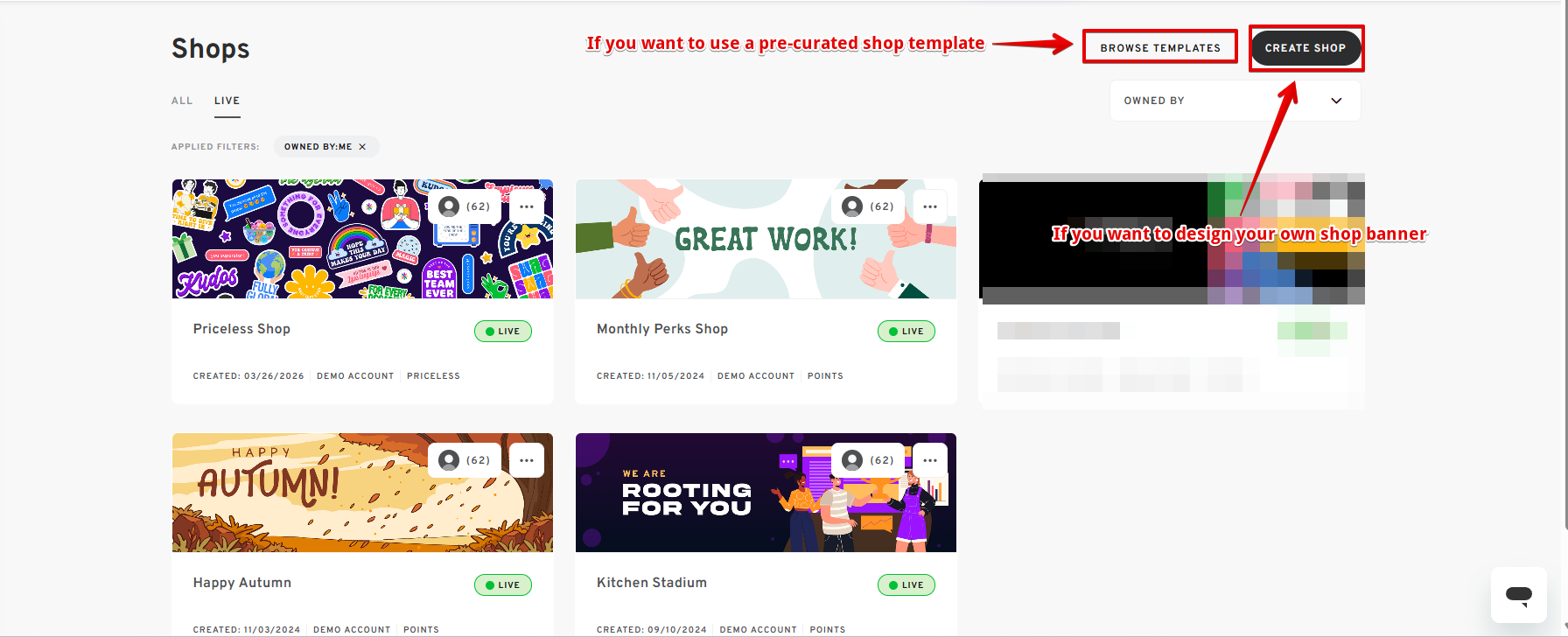Screen dimensions: 1568x637
Task: Click member count avatar on Monthly Perks Shop
Action: [868, 206]
